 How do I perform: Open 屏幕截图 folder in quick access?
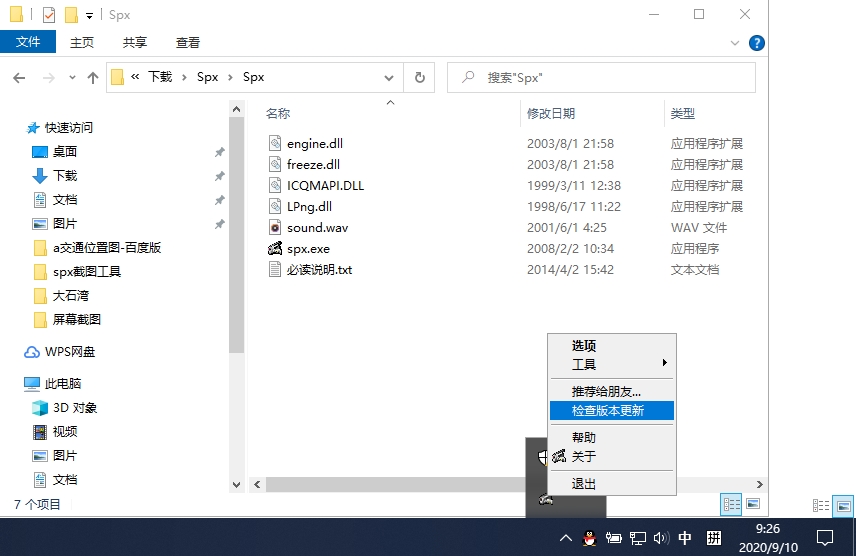(x=67, y=320)
